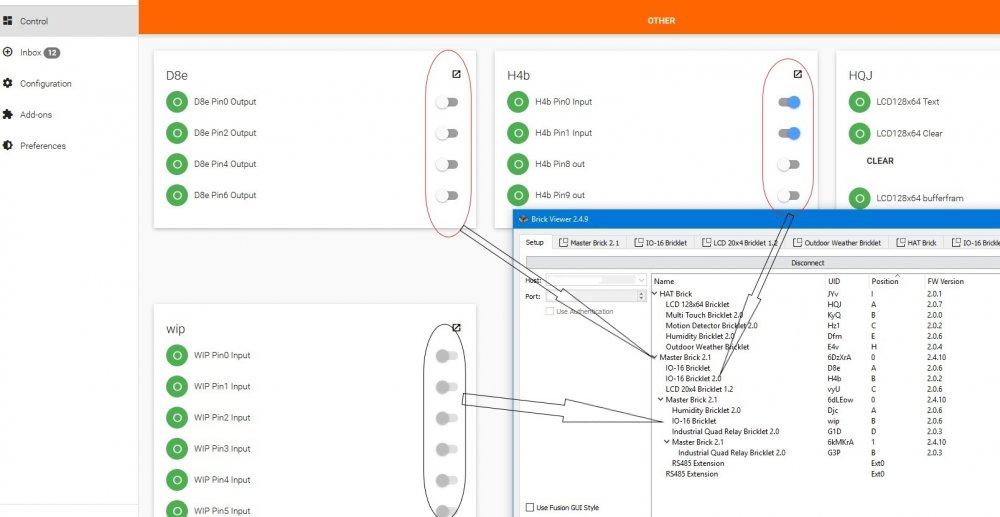1000x517 pixels.
Task: Click the Add-ons puzzle icon in sidebar
Action: (8, 115)
